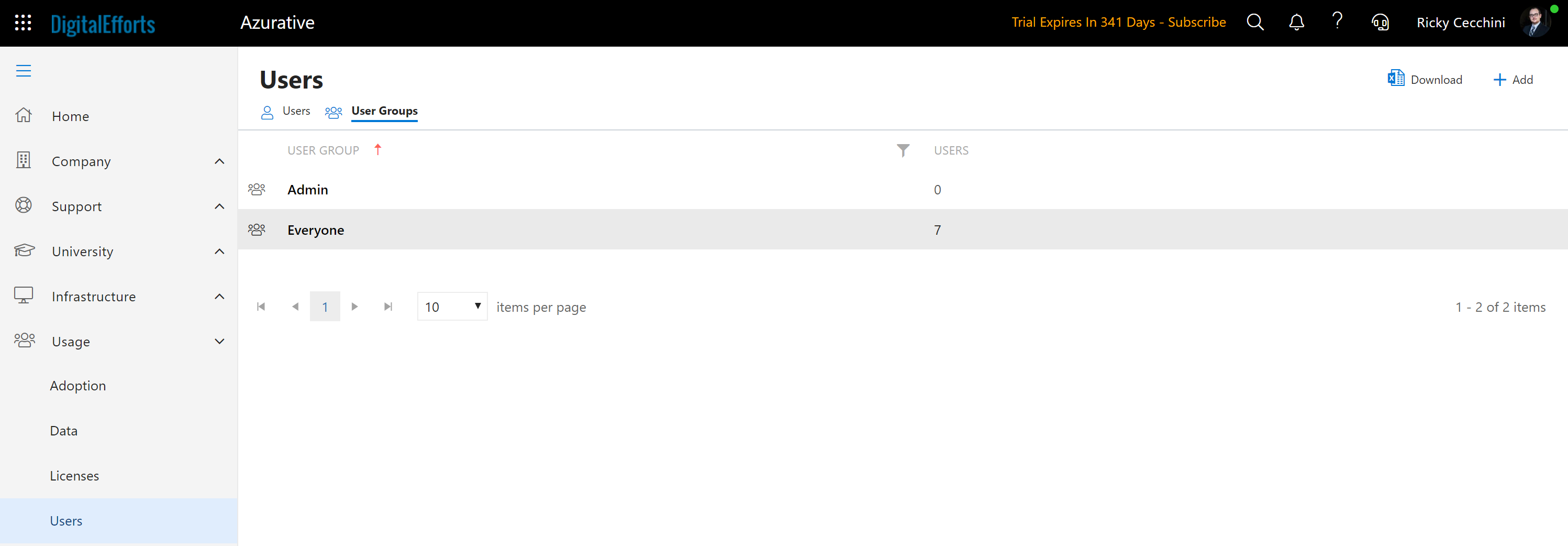
Task: Open the items per page dropdown
Action: click(452, 307)
